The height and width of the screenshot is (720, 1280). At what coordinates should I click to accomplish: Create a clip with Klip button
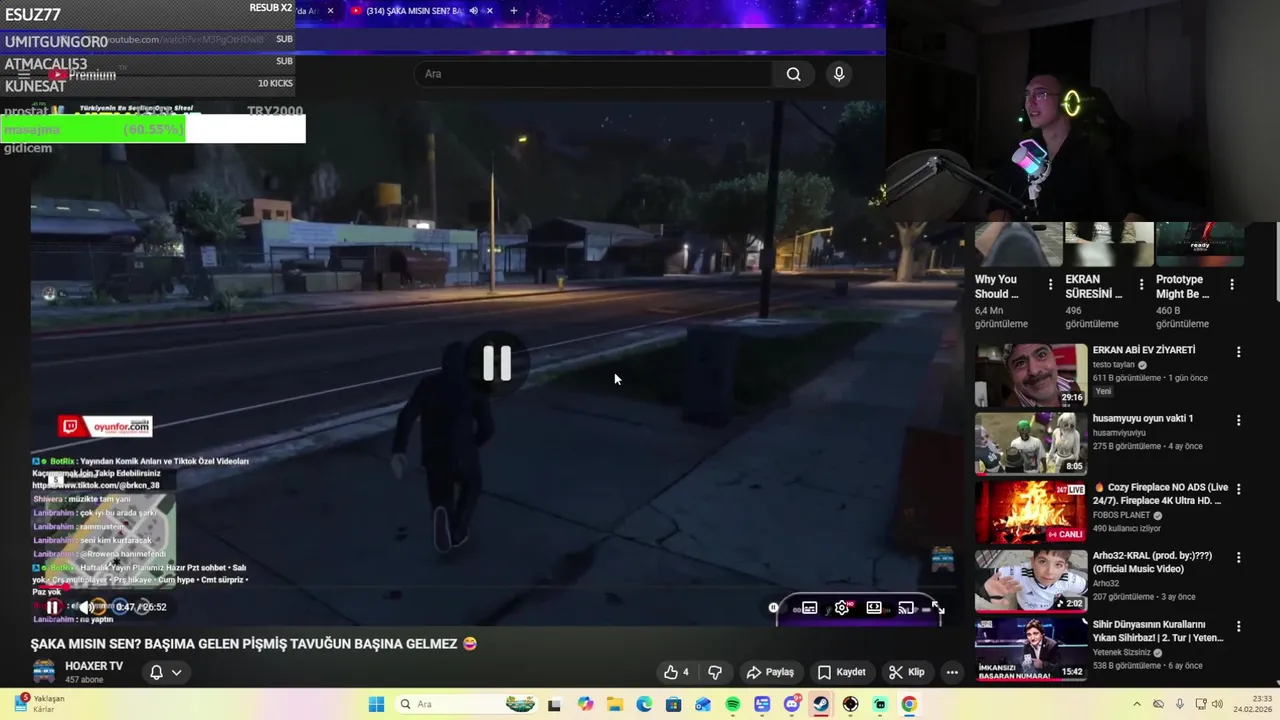[x=907, y=672]
